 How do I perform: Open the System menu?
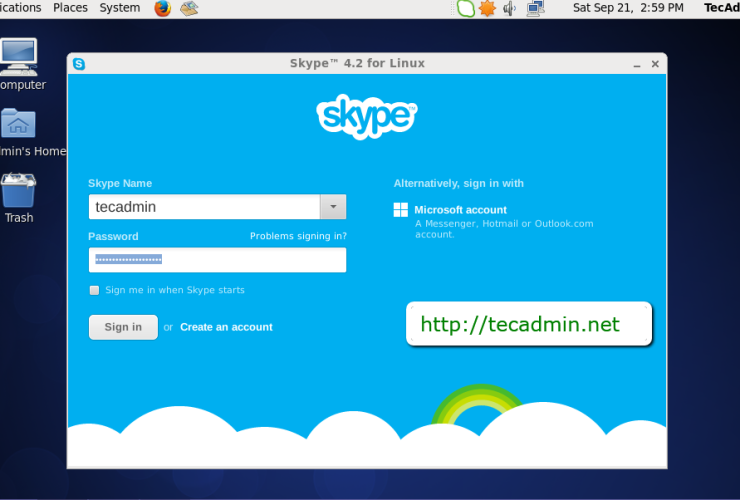click(x=120, y=8)
